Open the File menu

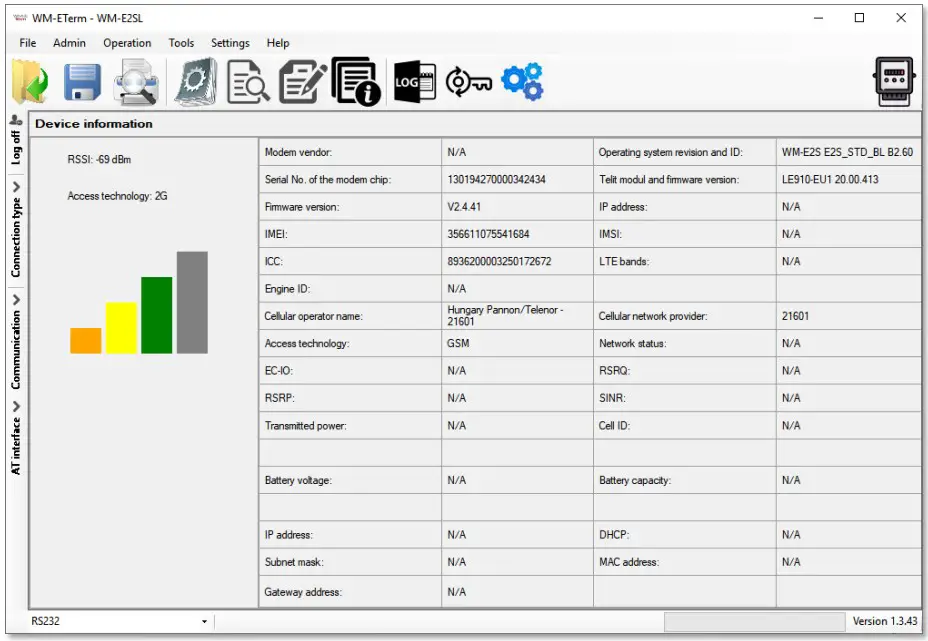tap(28, 43)
